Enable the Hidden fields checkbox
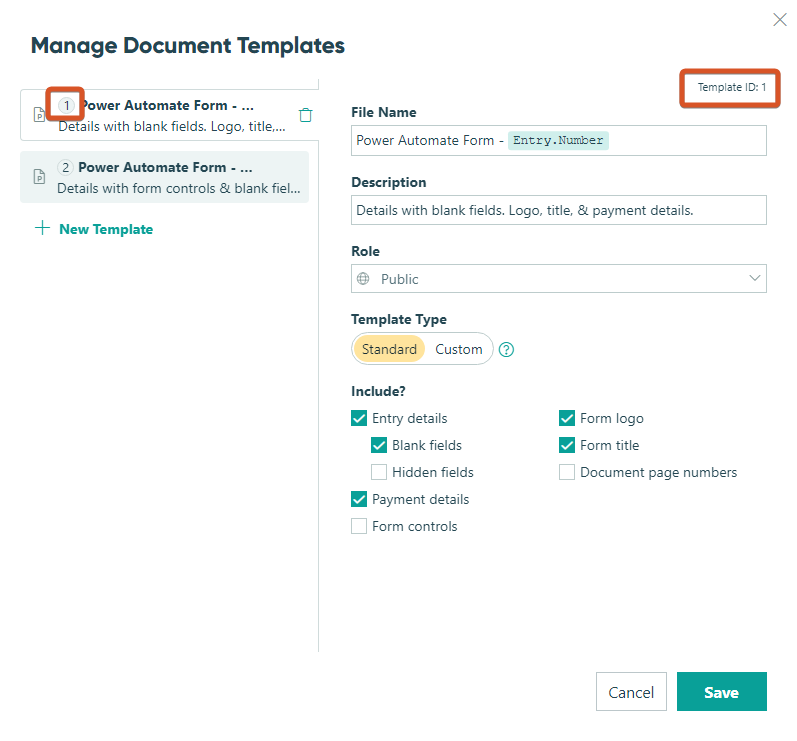This screenshot has width=797, height=741. point(379,472)
